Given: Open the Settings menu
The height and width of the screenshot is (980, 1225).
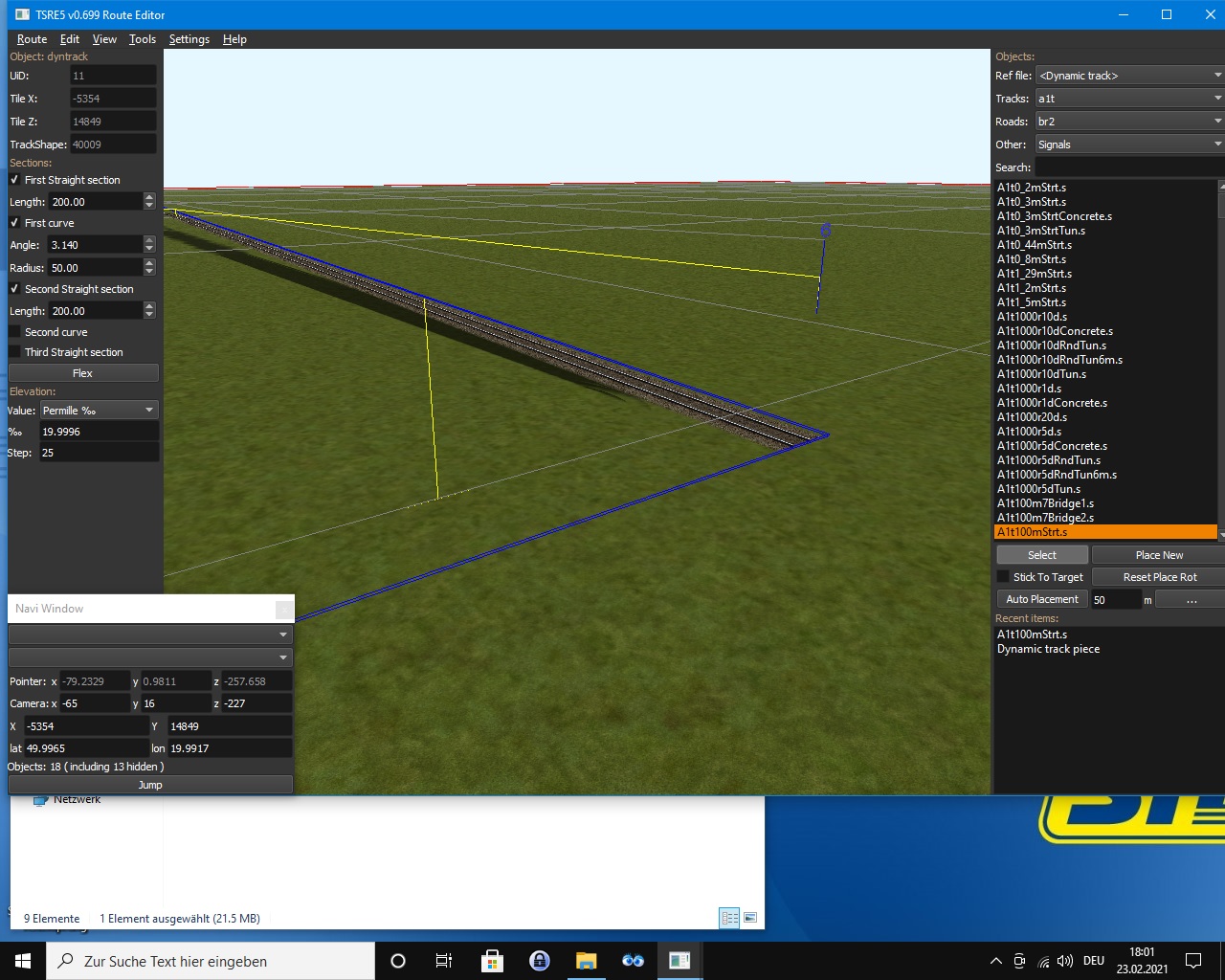Looking at the screenshot, I should pyautogui.click(x=189, y=39).
